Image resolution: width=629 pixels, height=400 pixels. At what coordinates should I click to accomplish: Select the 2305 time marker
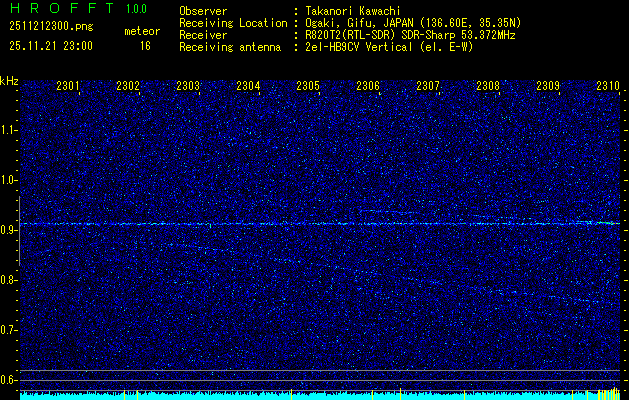click(x=308, y=86)
